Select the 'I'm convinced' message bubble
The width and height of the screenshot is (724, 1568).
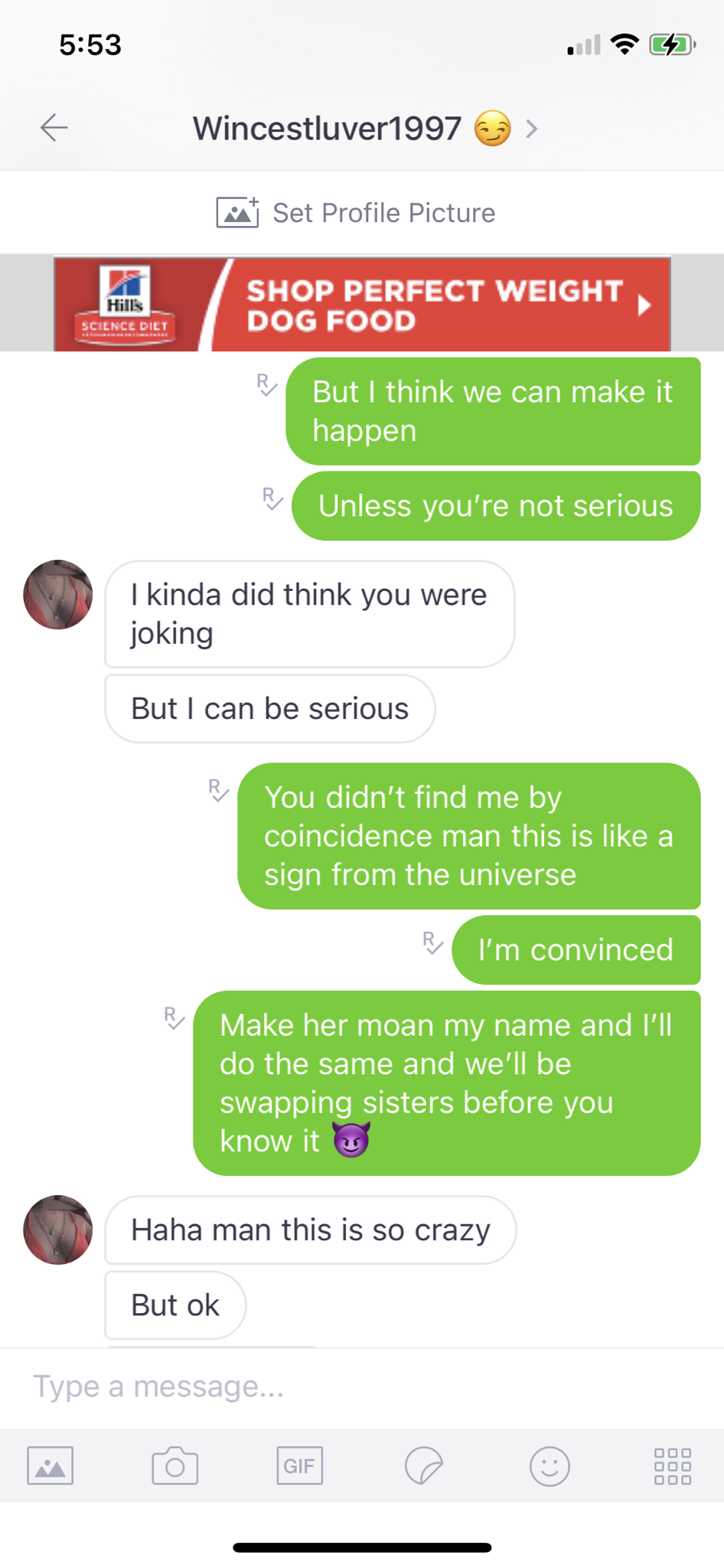(576, 949)
